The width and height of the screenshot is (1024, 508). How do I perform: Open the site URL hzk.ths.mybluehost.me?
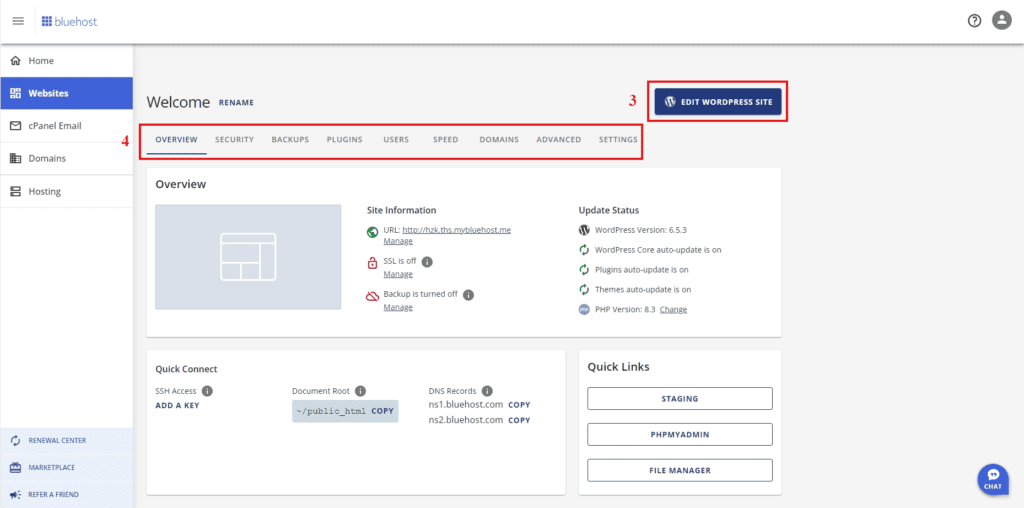456,230
